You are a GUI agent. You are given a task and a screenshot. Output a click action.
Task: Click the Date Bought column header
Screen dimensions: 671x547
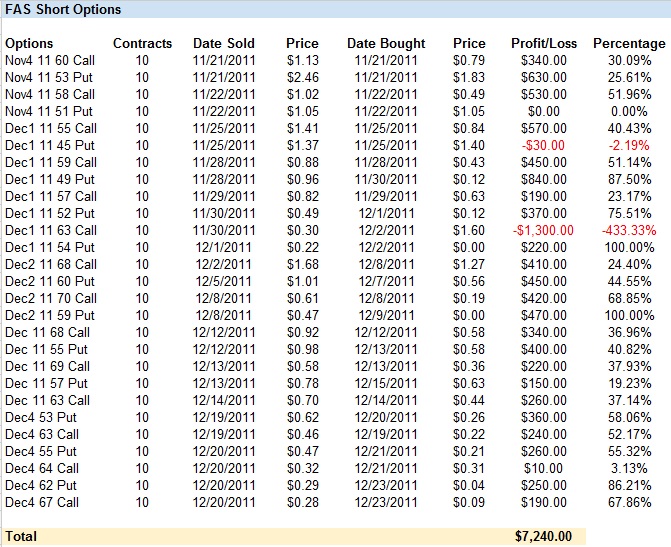pyautogui.click(x=386, y=43)
